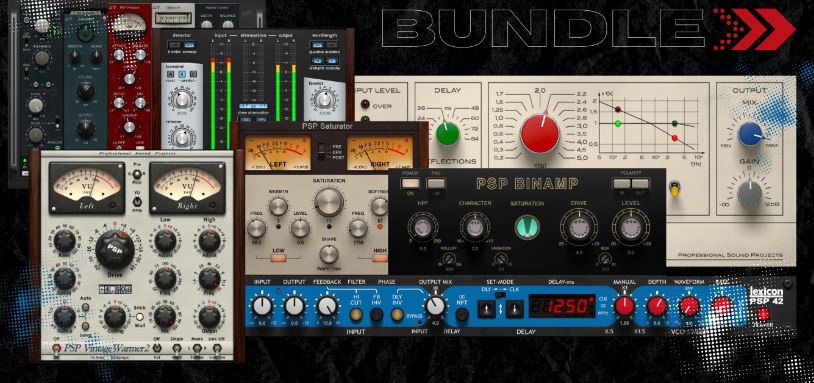Toggle the Pre/Post switch on VintageWarmer2
This screenshot has width=814, height=383.
[x=137, y=175]
